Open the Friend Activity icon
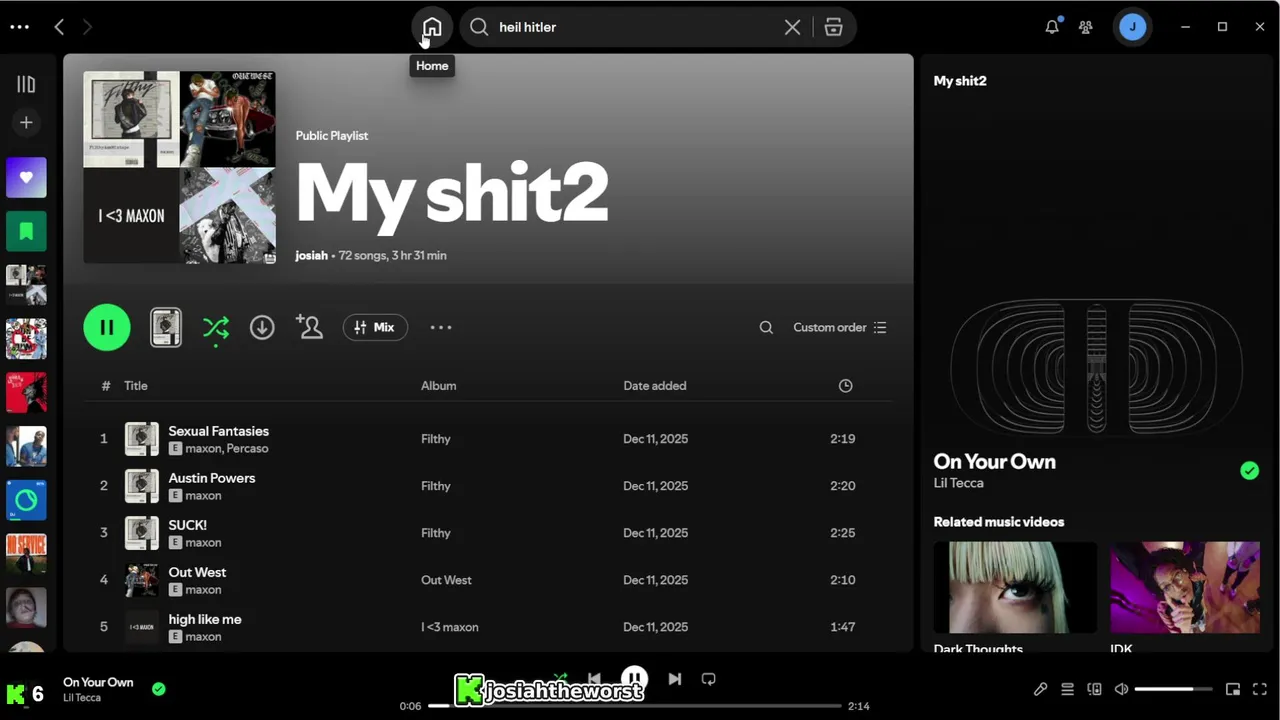Image resolution: width=1280 pixels, height=720 pixels. [x=1085, y=27]
